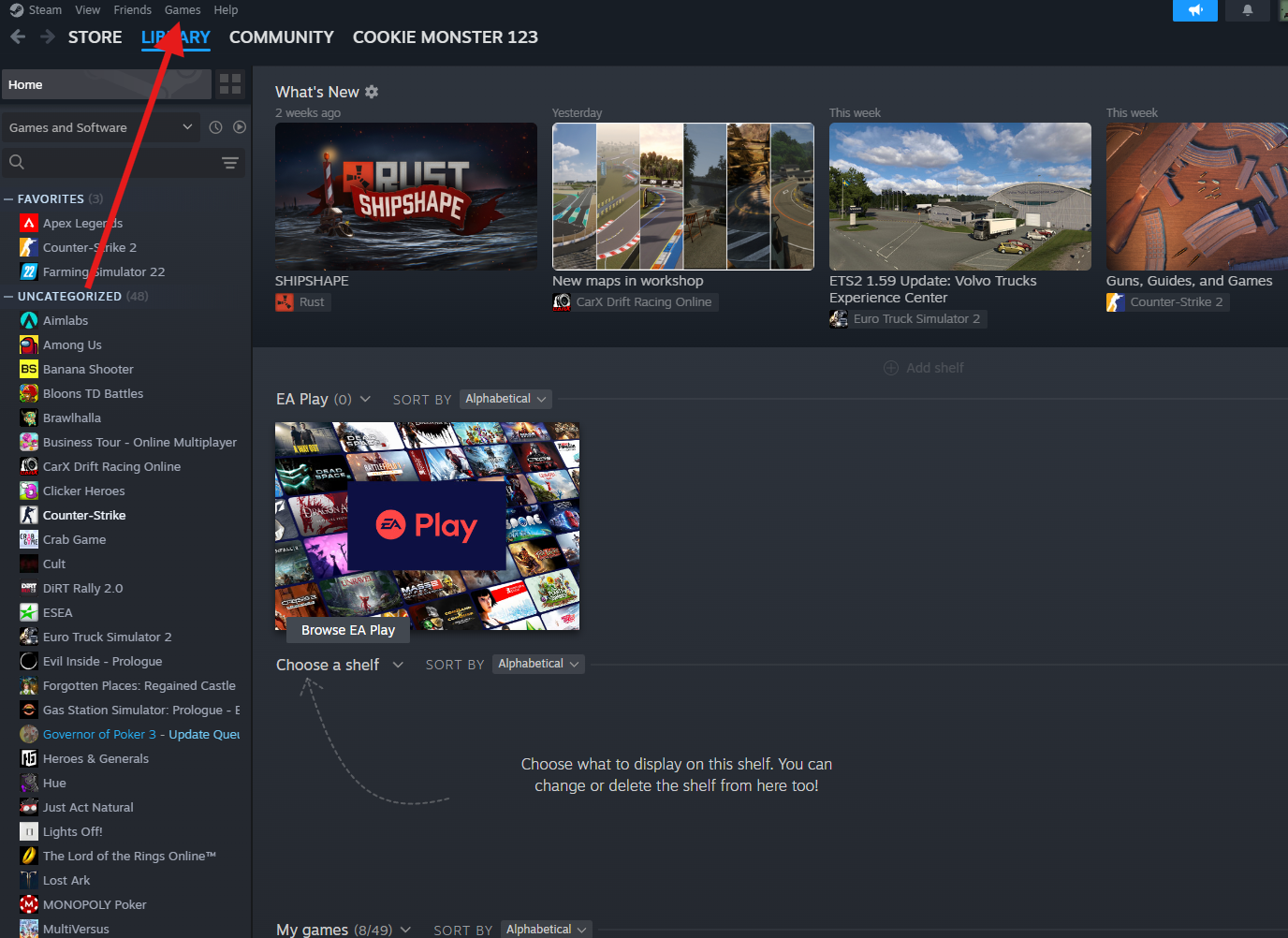Open the What's New settings gear icon

point(372,92)
